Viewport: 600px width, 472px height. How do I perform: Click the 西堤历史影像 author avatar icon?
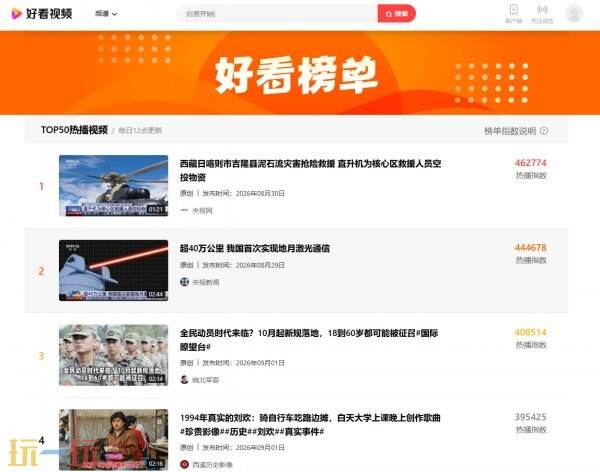[x=184, y=464]
